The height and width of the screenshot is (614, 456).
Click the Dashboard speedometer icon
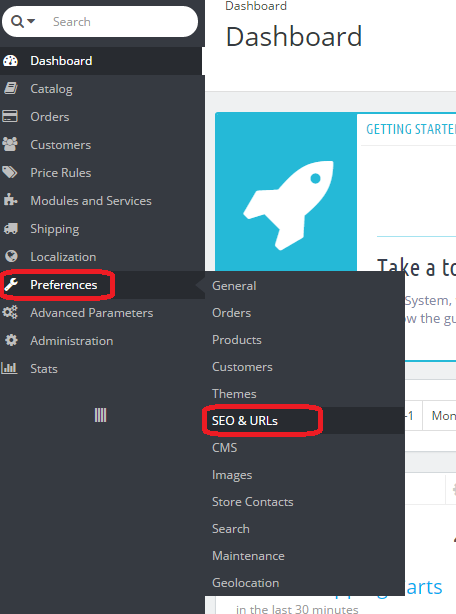pyautogui.click(x=10, y=61)
